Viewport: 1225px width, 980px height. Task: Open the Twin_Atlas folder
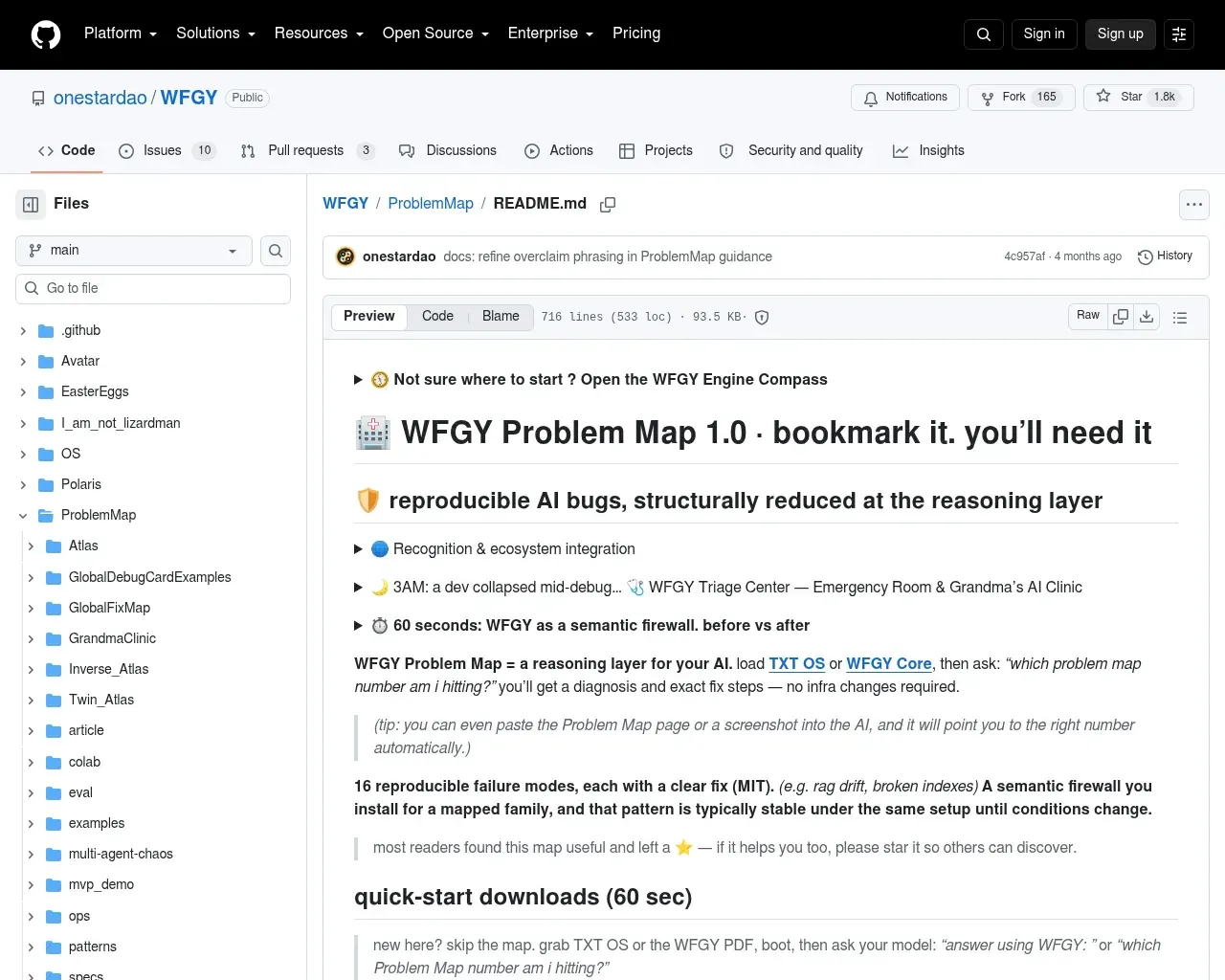click(x=101, y=700)
